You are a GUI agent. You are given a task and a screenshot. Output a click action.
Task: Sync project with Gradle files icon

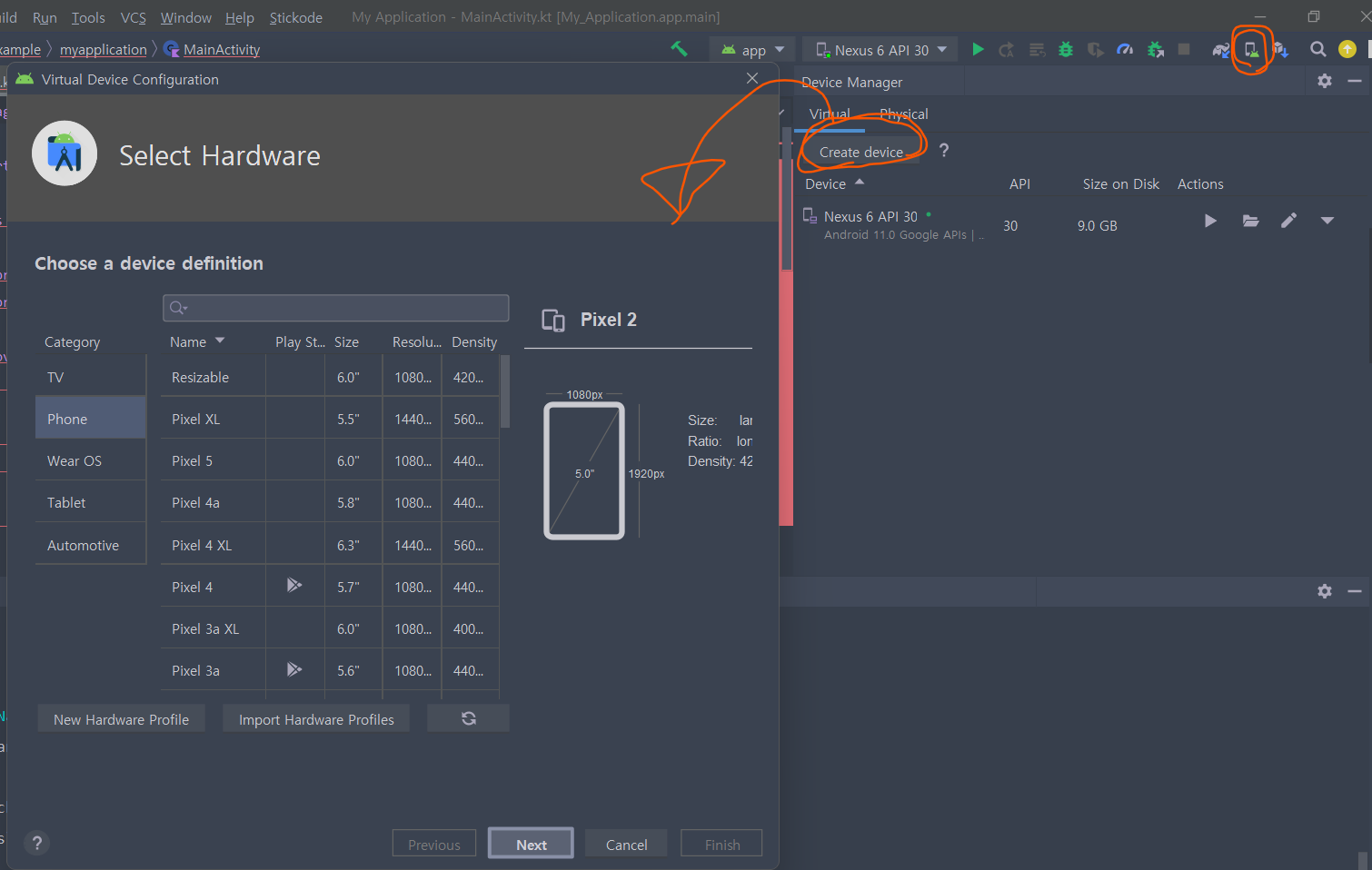(x=1221, y=50)
